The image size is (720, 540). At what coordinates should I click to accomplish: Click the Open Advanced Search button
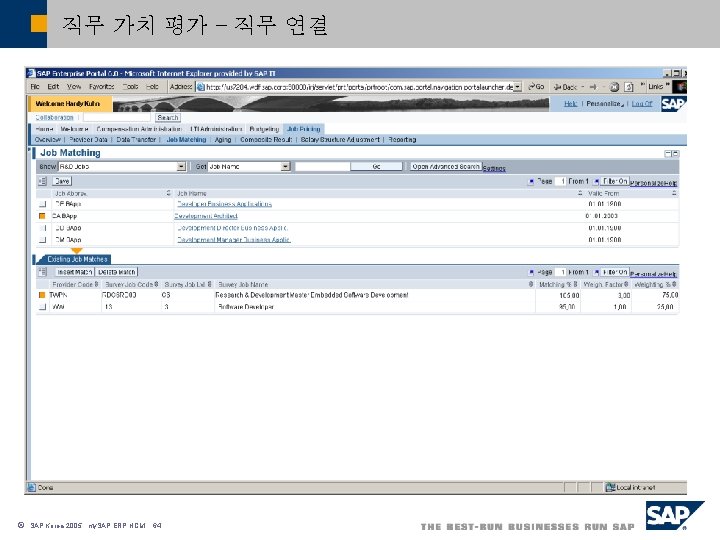[x=445, y=166]
